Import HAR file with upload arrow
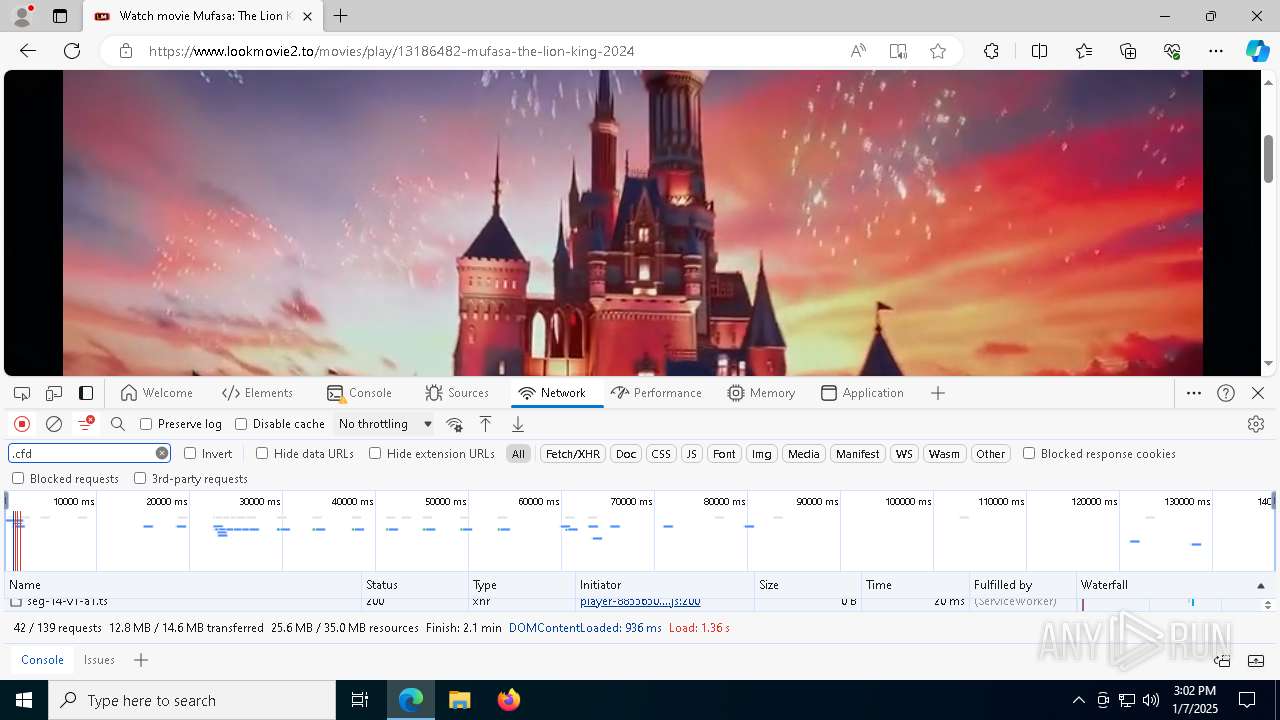The height and width of the screenshot is (720, 1280). click(x=485, y=424)
